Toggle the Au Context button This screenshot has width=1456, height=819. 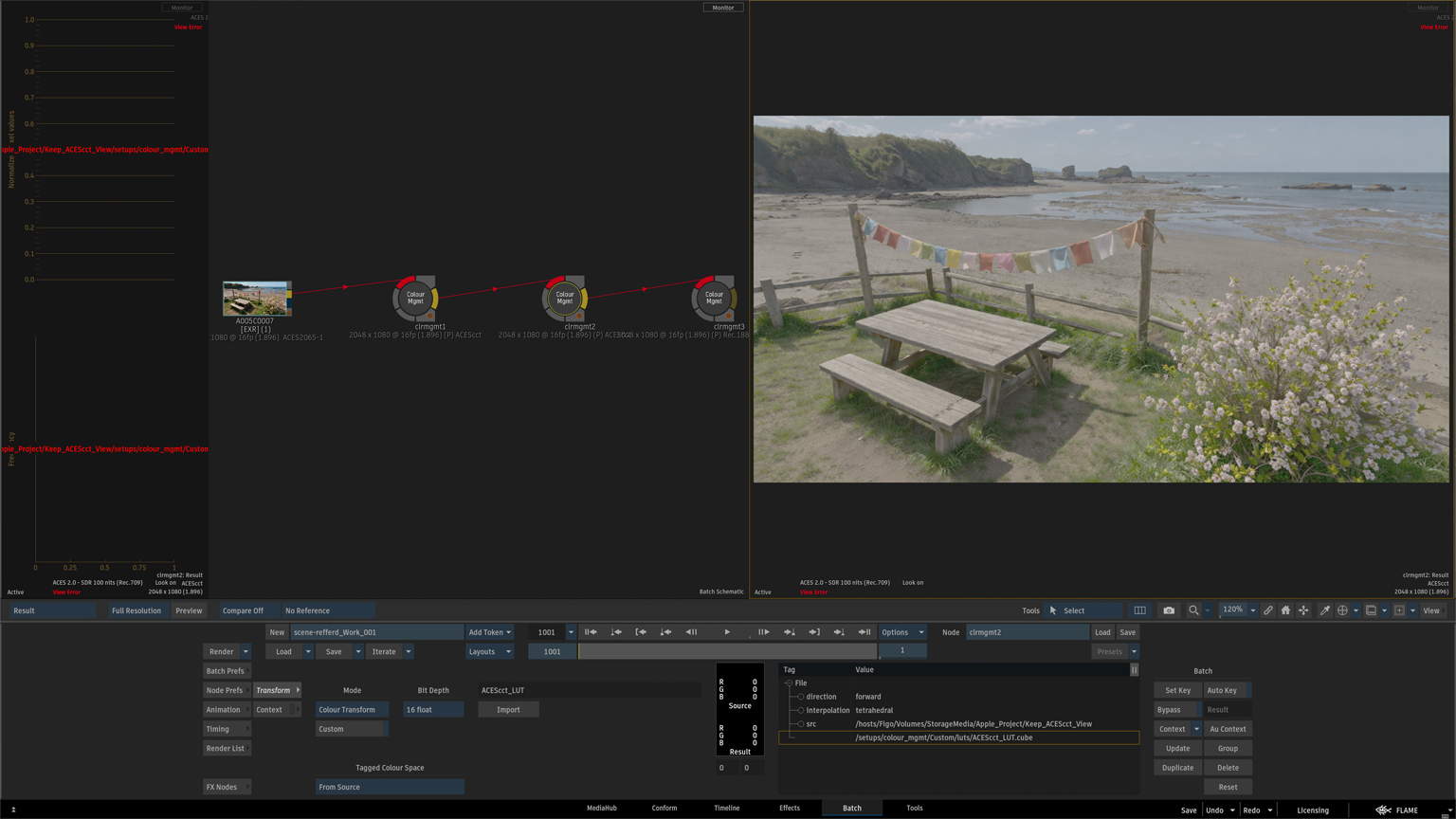click(x=1228, y=729)
